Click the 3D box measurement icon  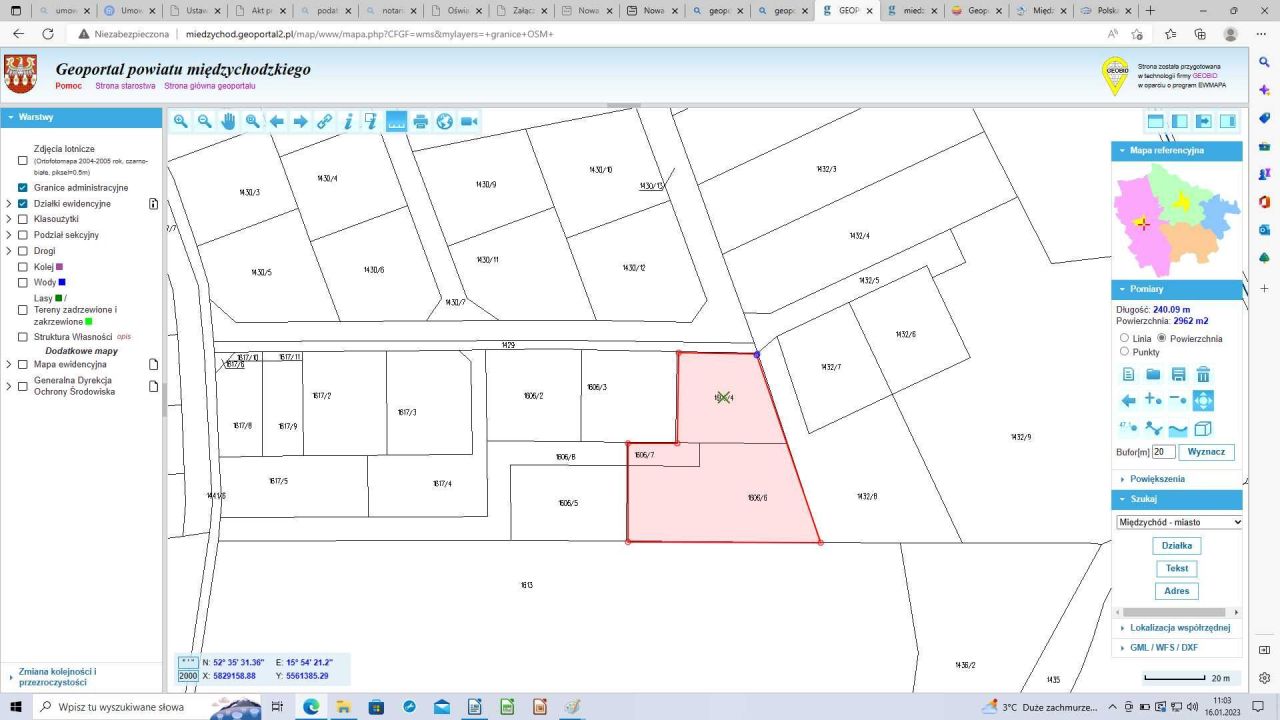[1203, 428]
